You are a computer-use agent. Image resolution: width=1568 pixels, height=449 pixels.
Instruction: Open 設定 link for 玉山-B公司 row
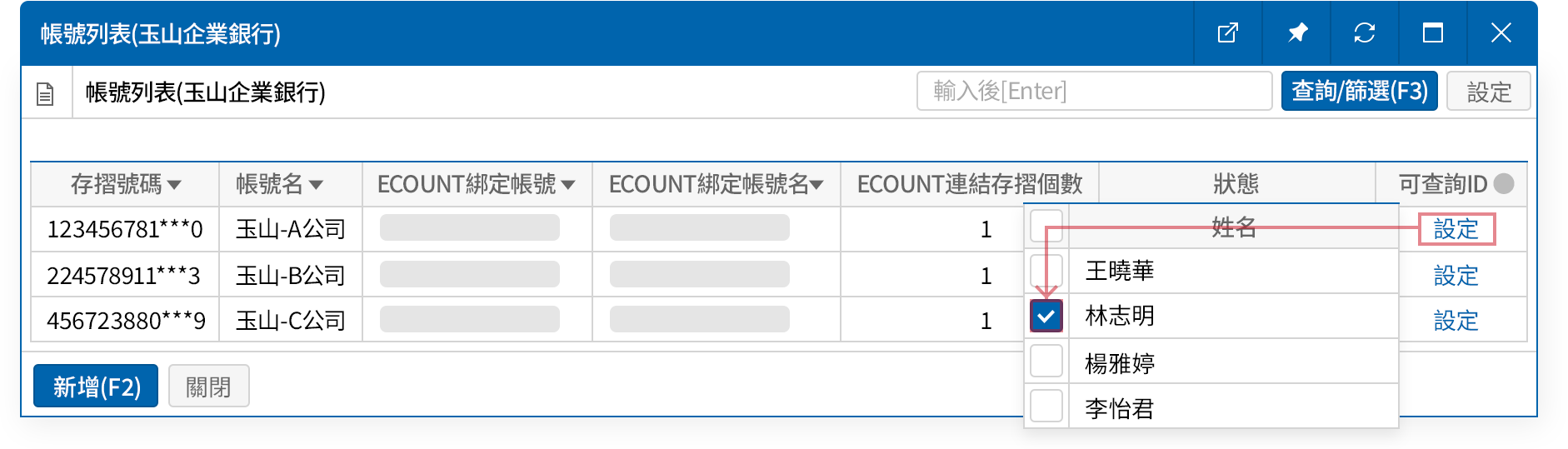click(x=1456, y=276)
